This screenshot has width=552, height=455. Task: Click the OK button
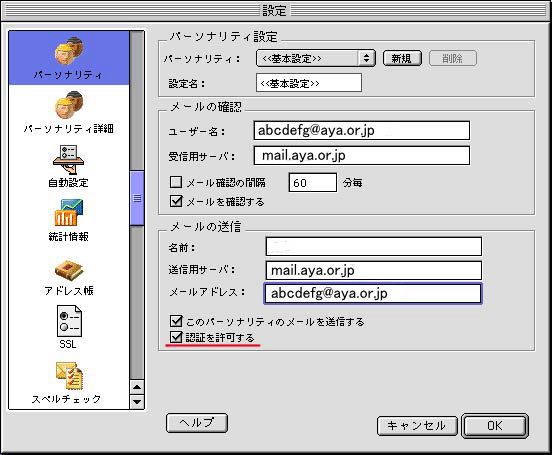tap(495, 425)
